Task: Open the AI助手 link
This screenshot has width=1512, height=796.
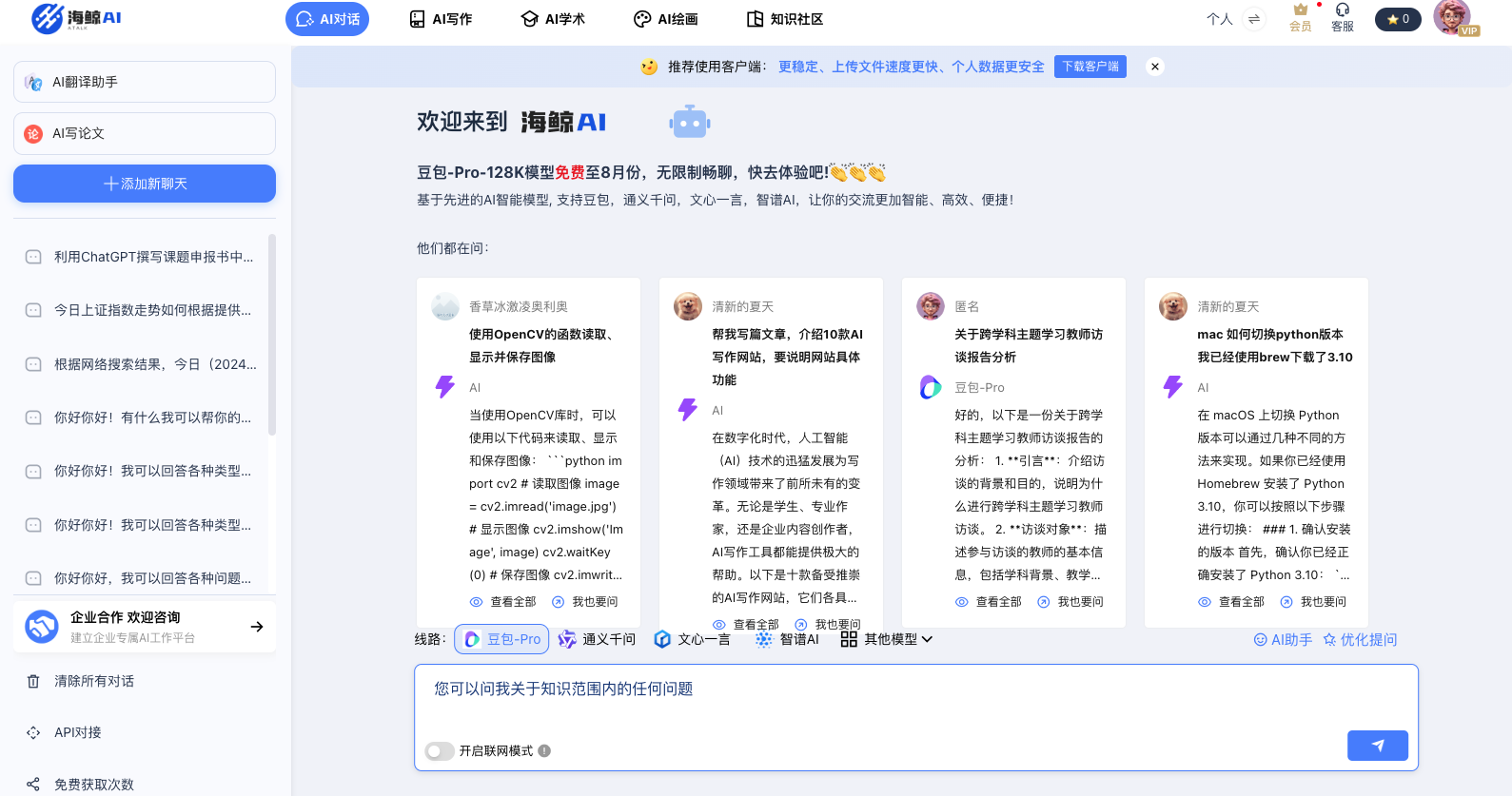Action: (1283, 639)
